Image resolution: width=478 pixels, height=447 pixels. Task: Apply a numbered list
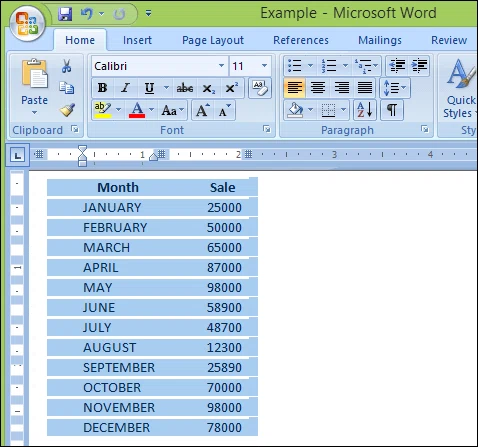coord(329,66)
